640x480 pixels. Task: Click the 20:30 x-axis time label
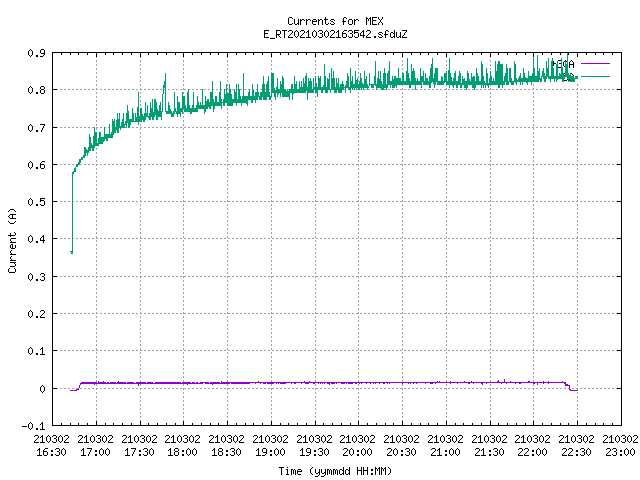tap(401, 452)
